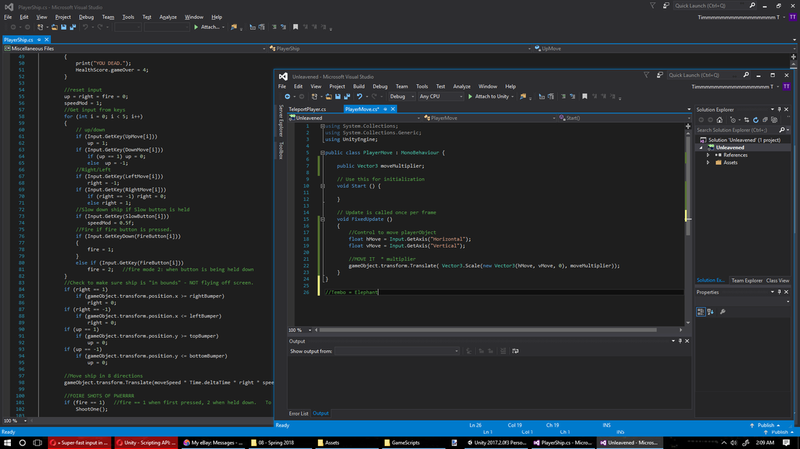Image resolution: width=800 pixels, height=449 pixels.
Task: Click Toggle Word Wrap icon in Output panel
Action: click(x=515, y=351)
